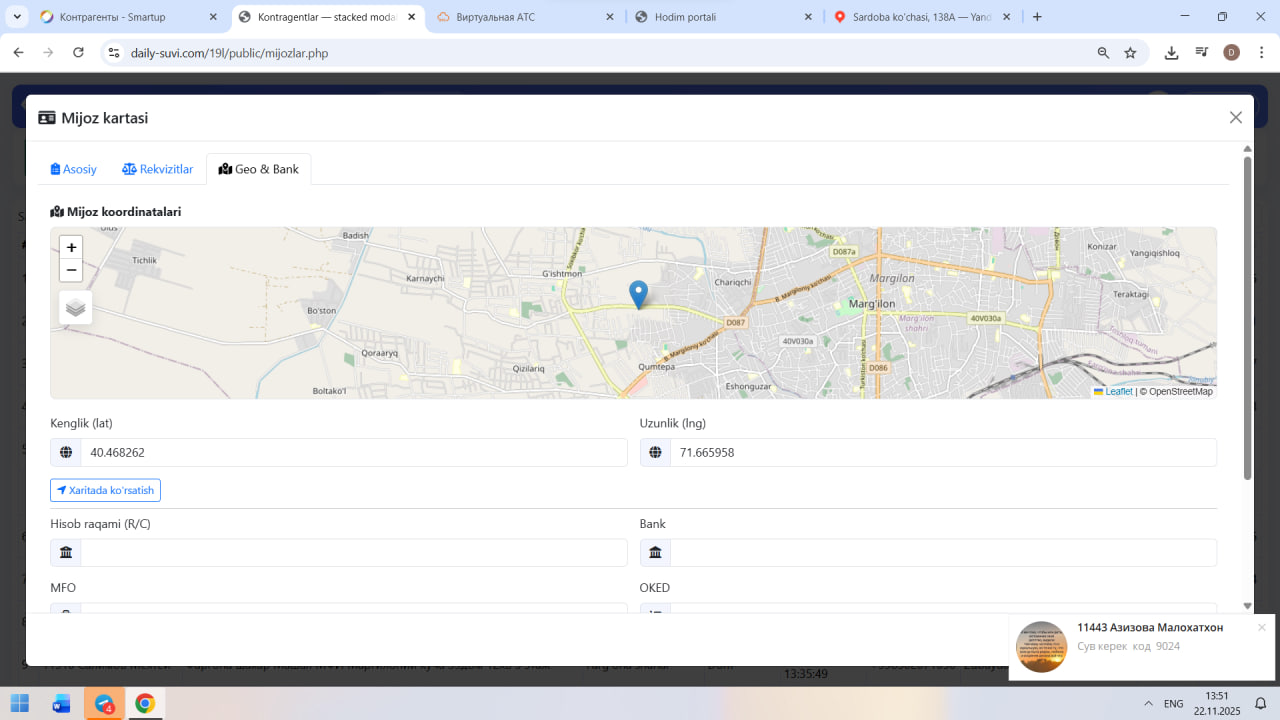
Task: Open the map layers control
Action: (x=76, y=308)
